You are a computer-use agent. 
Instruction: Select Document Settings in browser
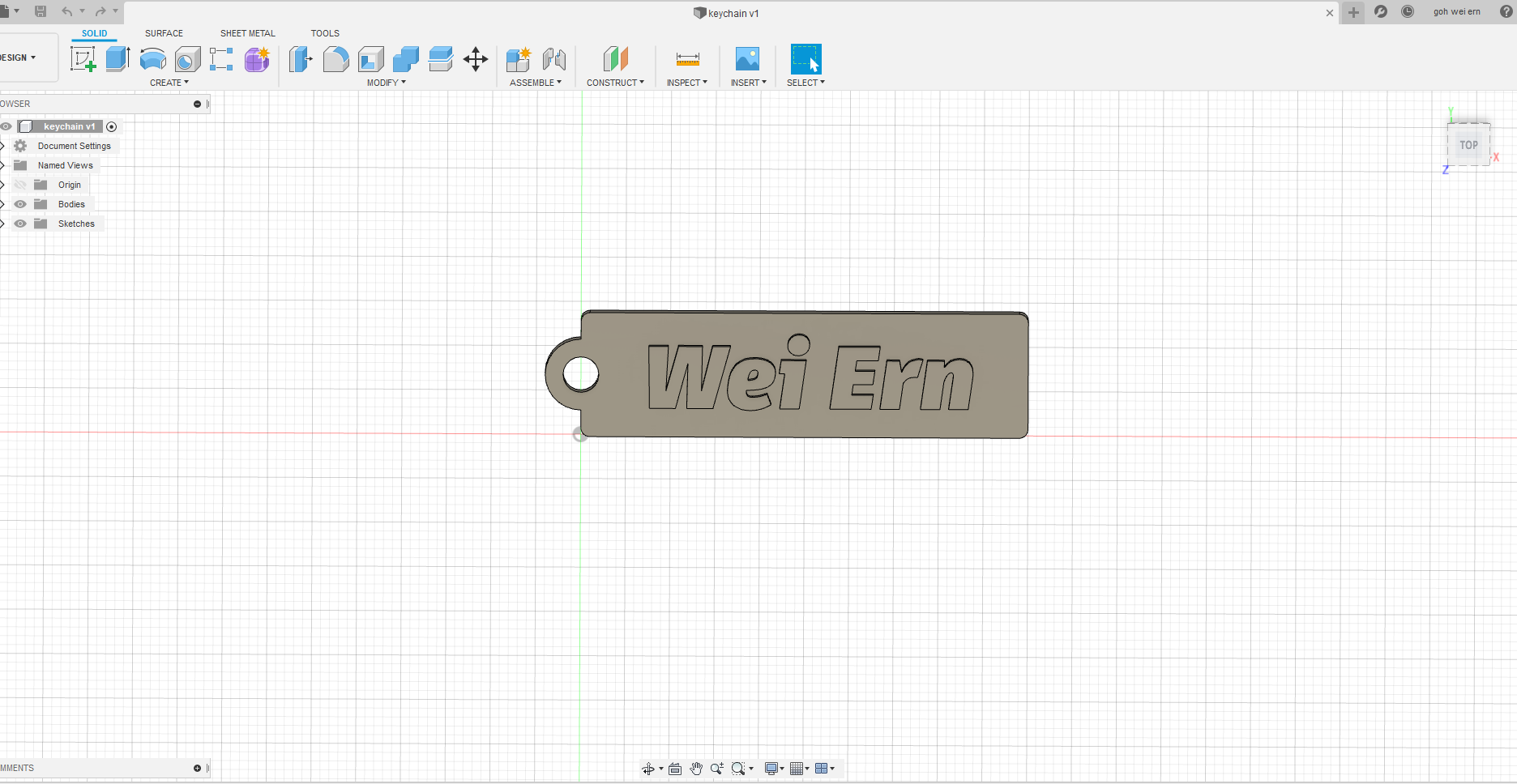pyautogui.click(x=75, y=146)
